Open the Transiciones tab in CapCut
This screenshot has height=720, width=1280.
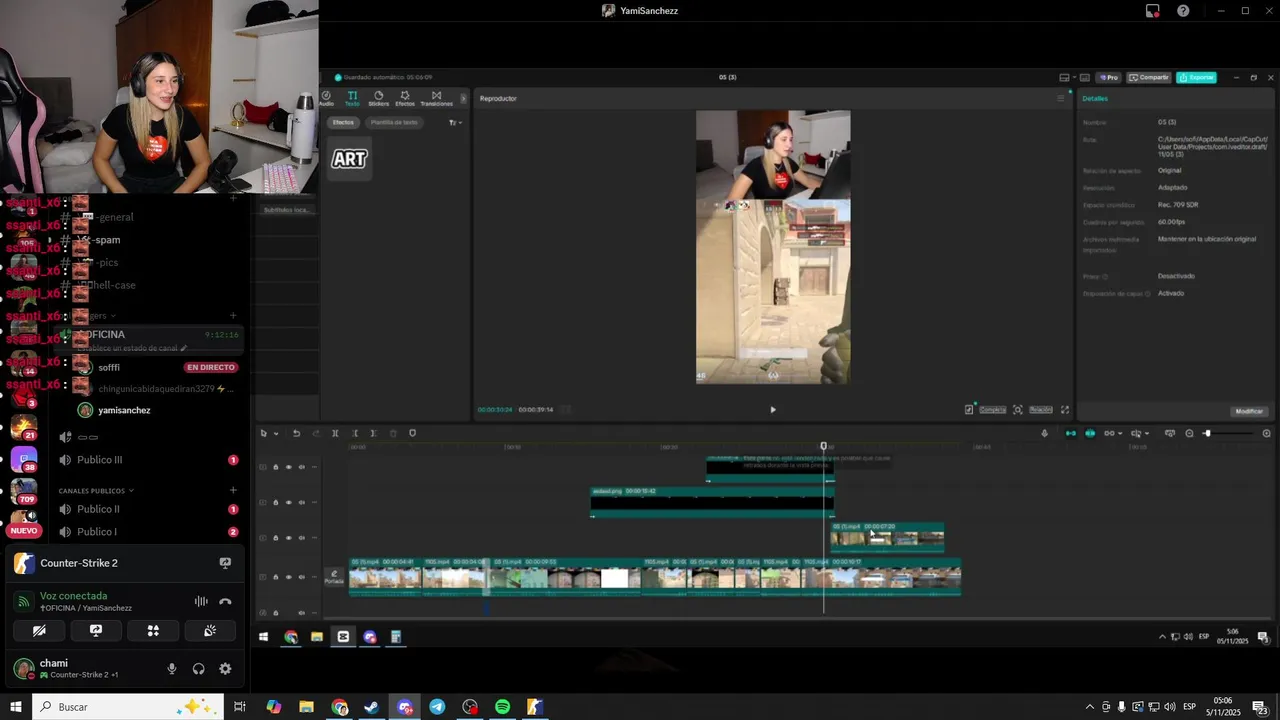tap(436, 98)
